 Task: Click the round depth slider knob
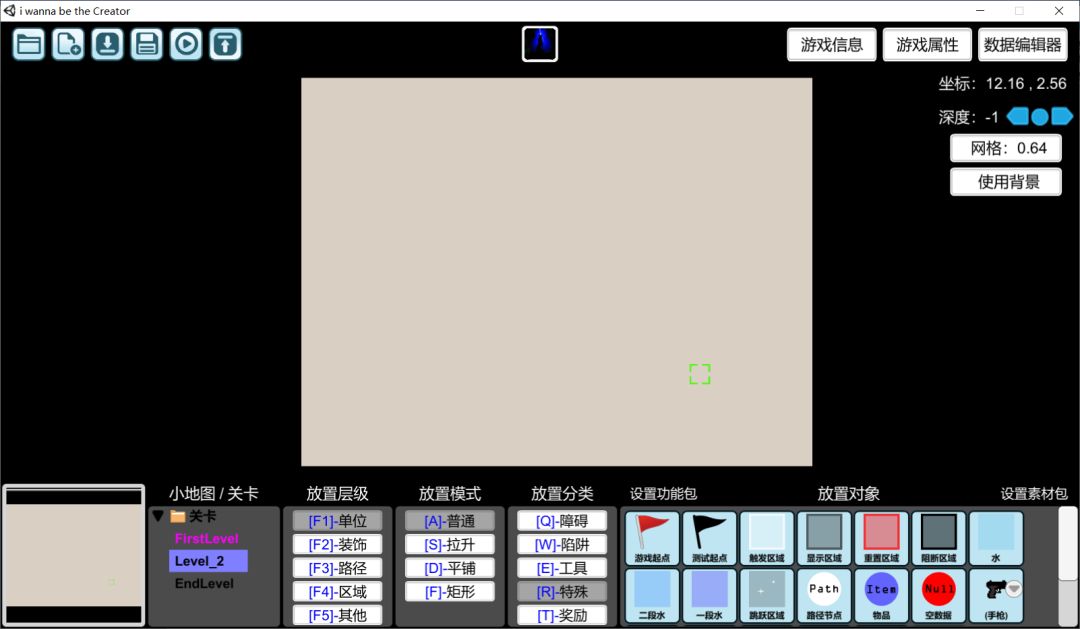[x=1040, y=117]
